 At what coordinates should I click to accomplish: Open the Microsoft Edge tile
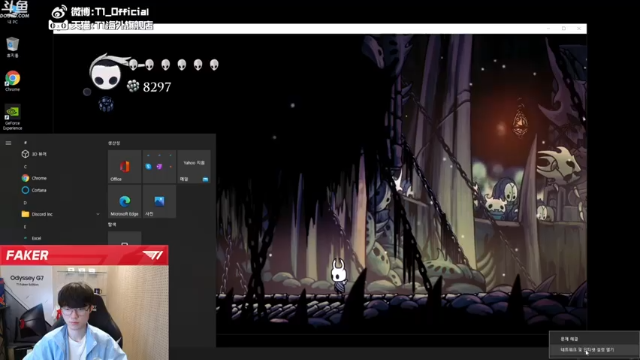tap(124, 201)
